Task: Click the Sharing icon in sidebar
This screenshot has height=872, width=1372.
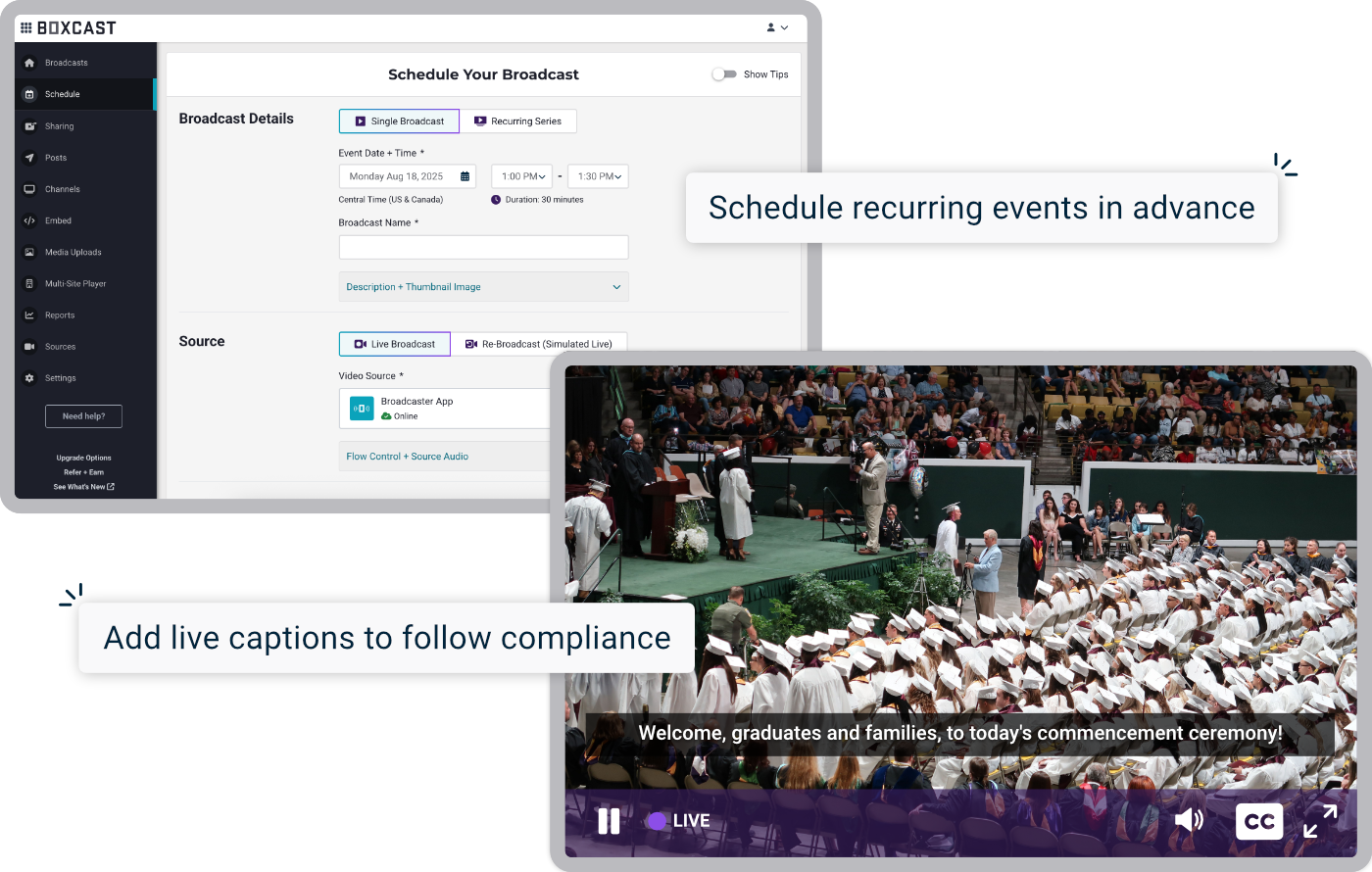Action: [29, 126]
